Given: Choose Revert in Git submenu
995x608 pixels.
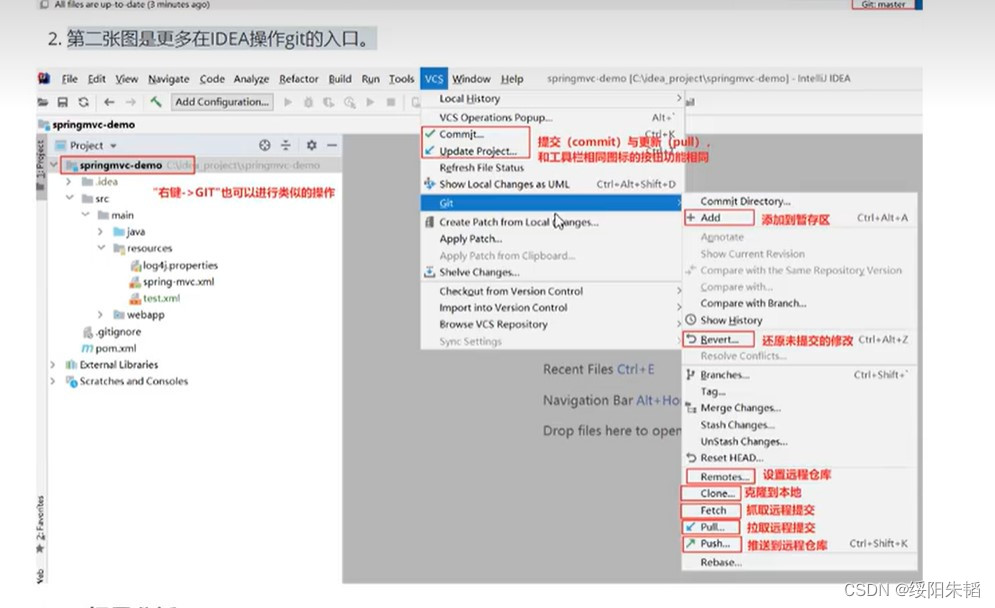Looking at the screenshot, I should click(800, 340).
